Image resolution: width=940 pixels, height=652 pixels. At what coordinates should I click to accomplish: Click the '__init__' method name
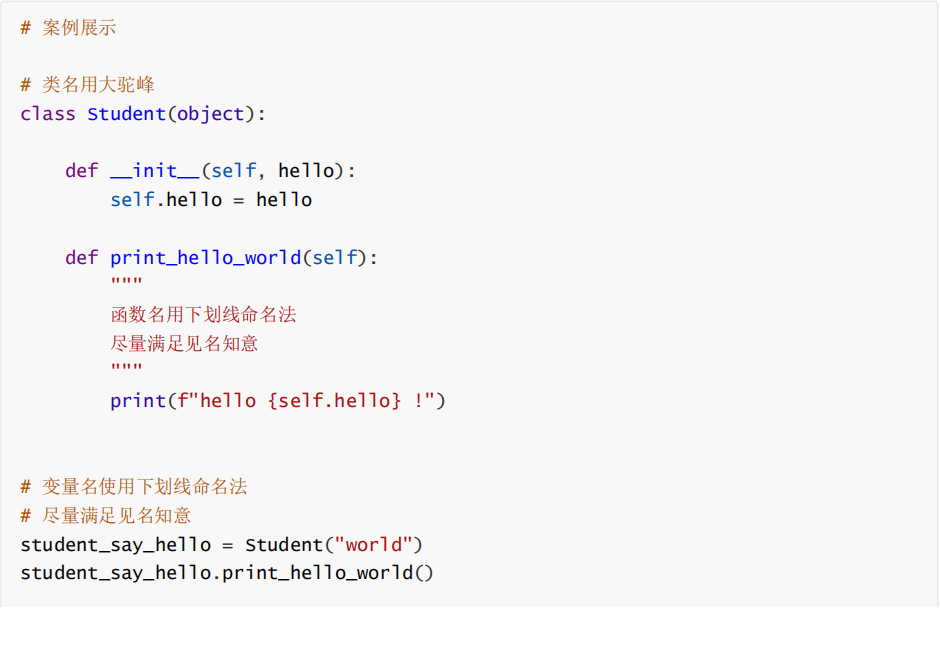(x=155, y=171)
